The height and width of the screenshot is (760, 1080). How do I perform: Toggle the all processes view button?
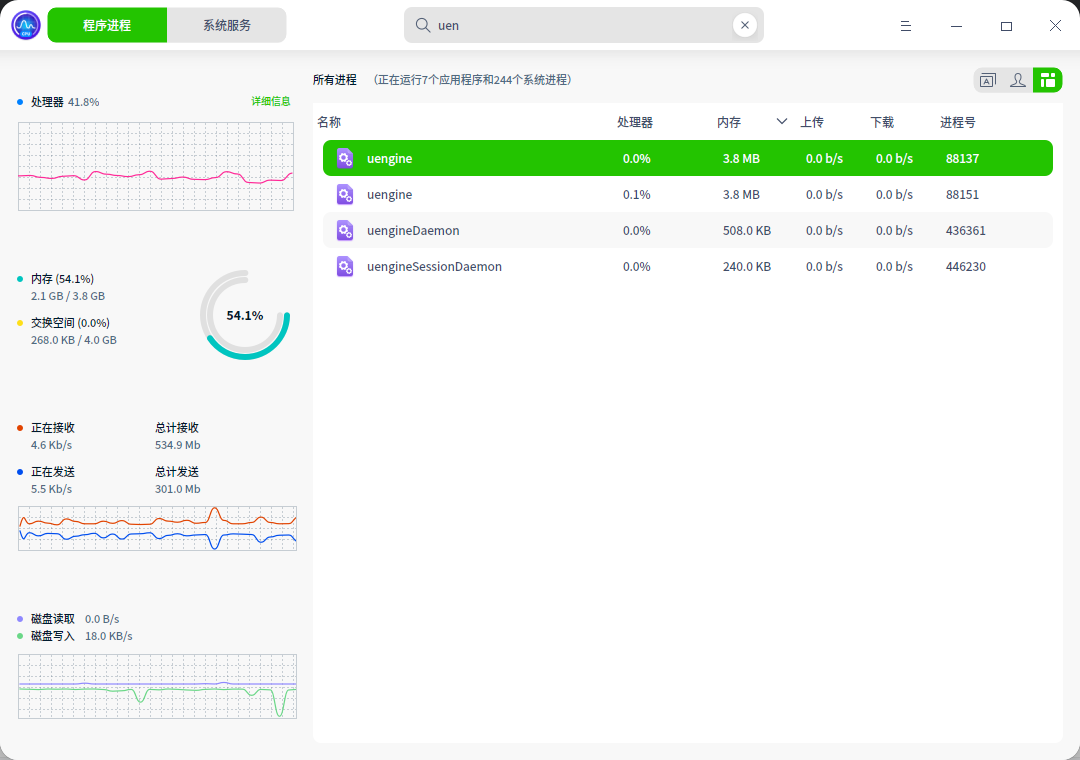(1047, 80)
